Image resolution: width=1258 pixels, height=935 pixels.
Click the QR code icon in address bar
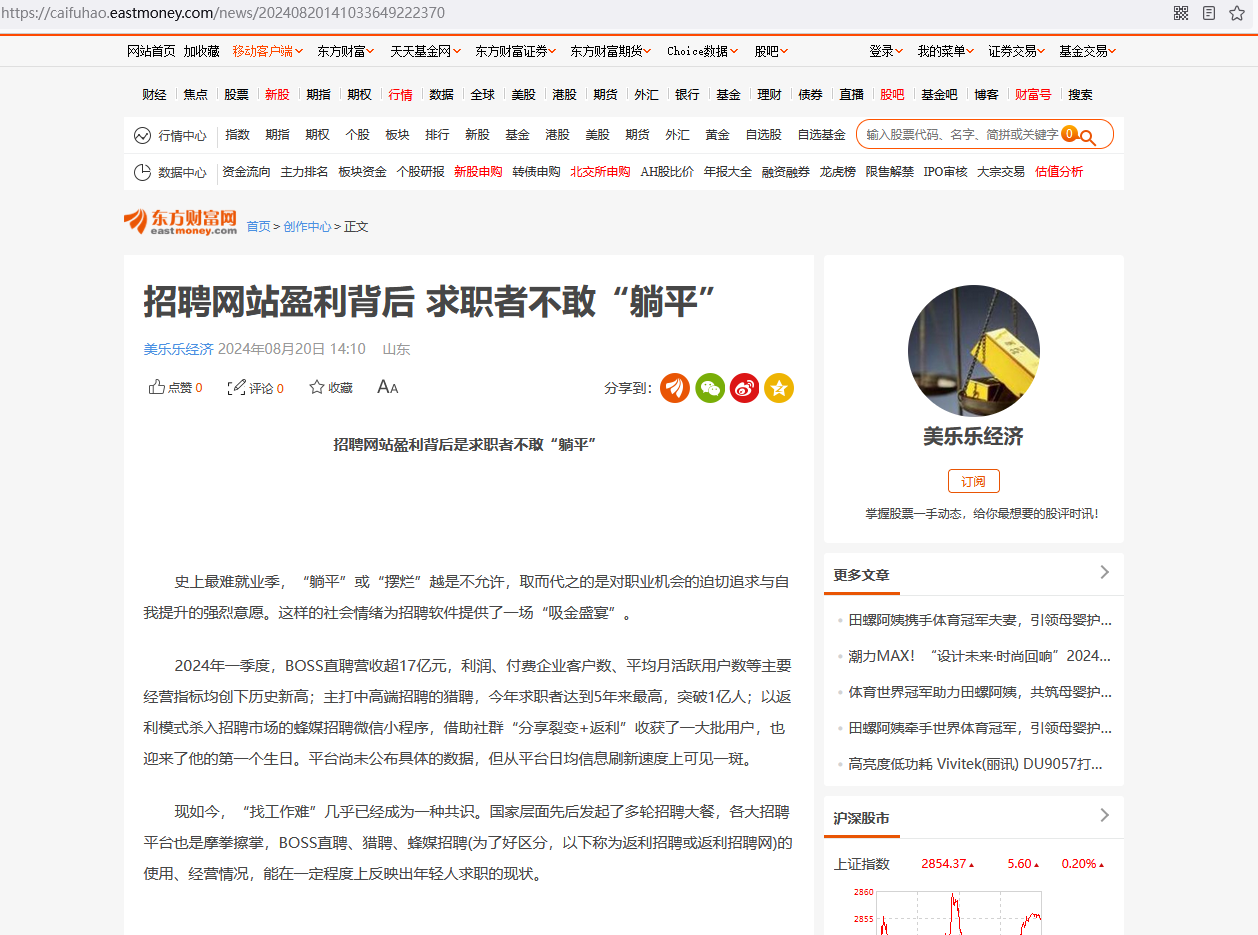coord(1181,13)
